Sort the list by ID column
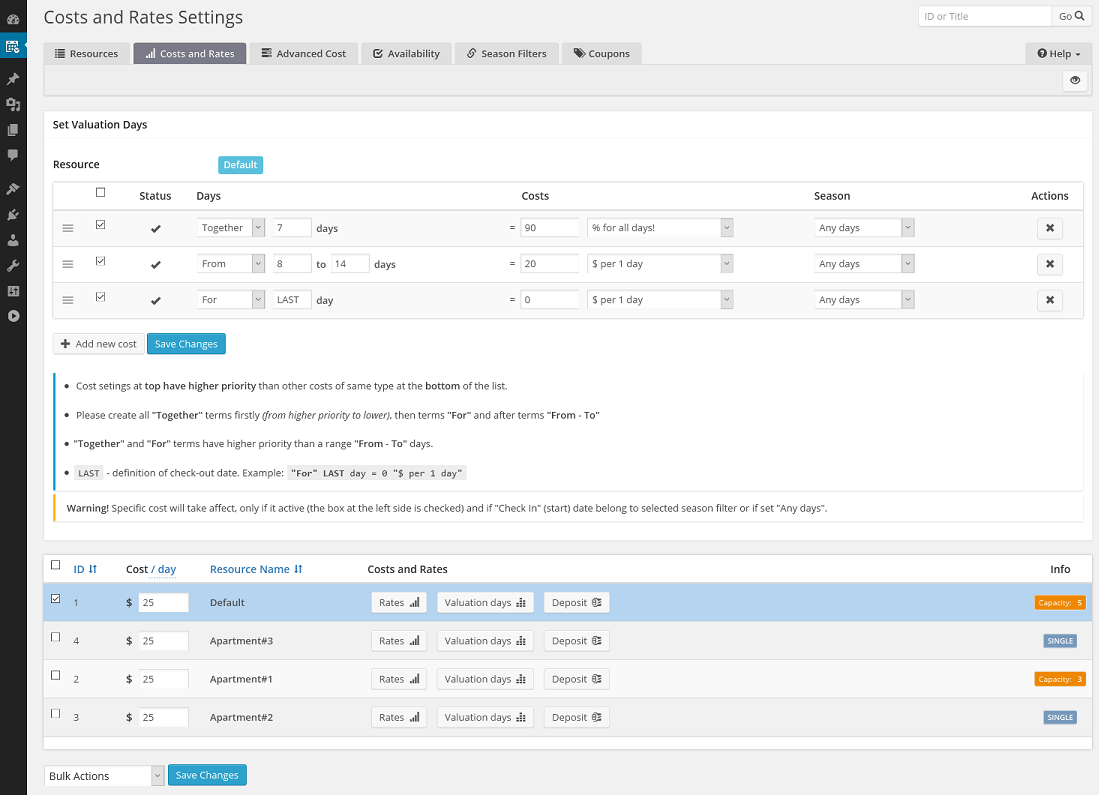The height and width of the screenshot is (795, 1099). (x=85, y=569)
